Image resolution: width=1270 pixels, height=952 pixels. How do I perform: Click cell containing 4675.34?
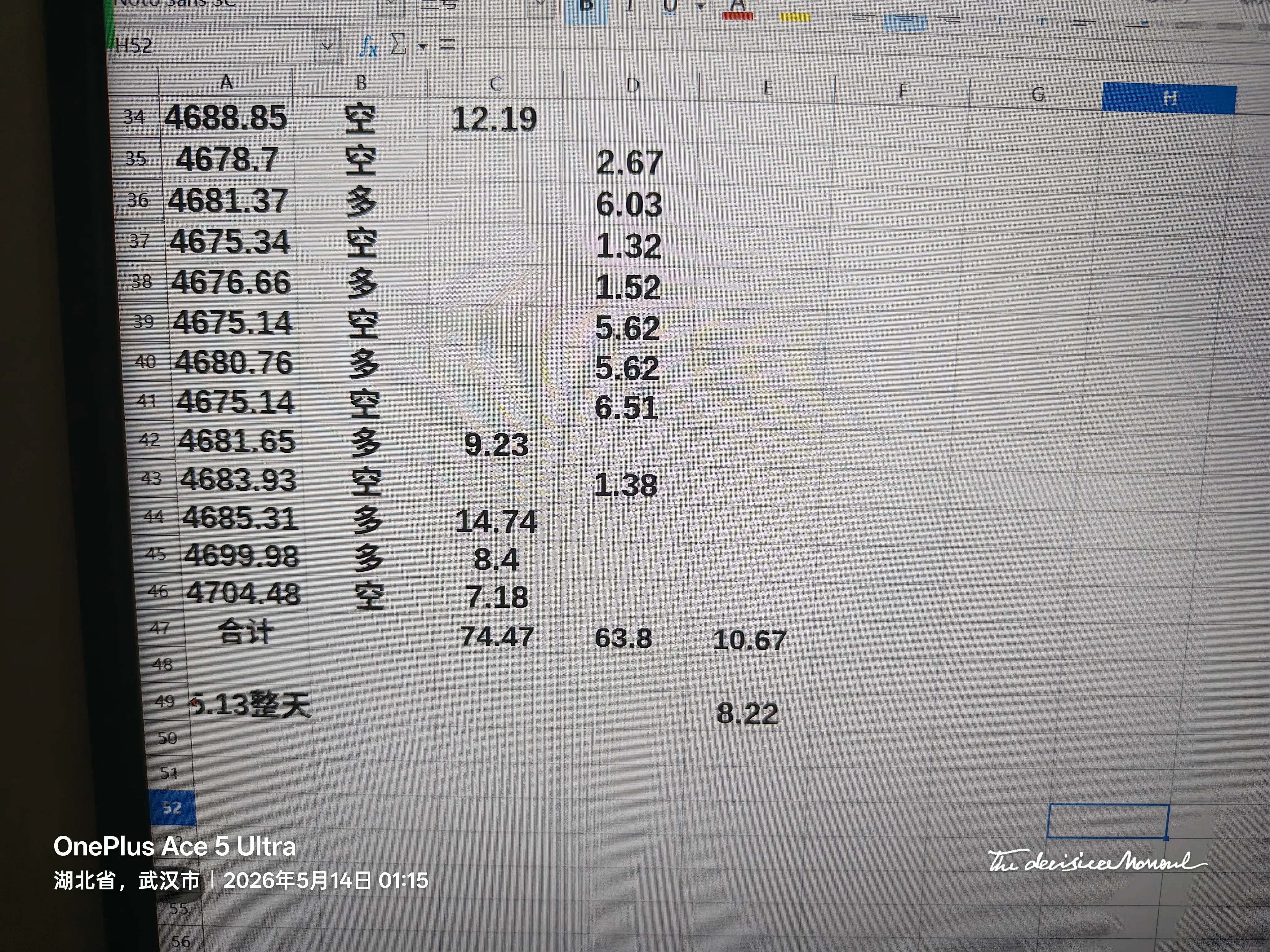[x=230, y=242]
